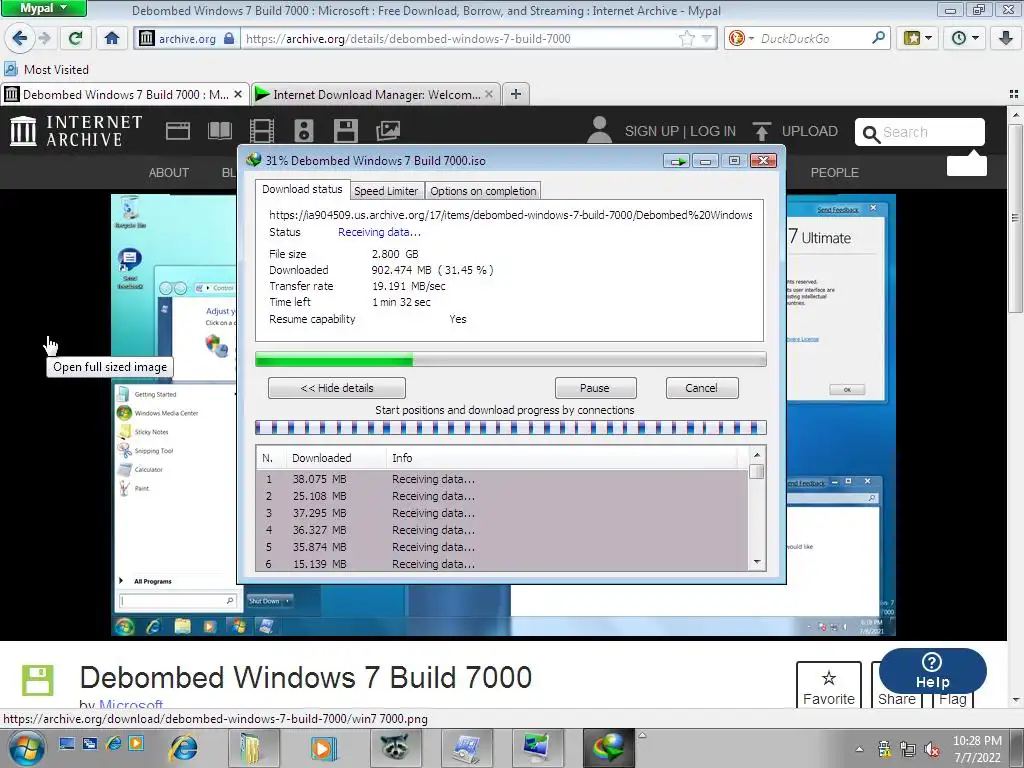Image resolution: width=1024 pixels, height=768 pixels.
Task: Open the downloads arrow button
Action: [x=1006, y=39]
